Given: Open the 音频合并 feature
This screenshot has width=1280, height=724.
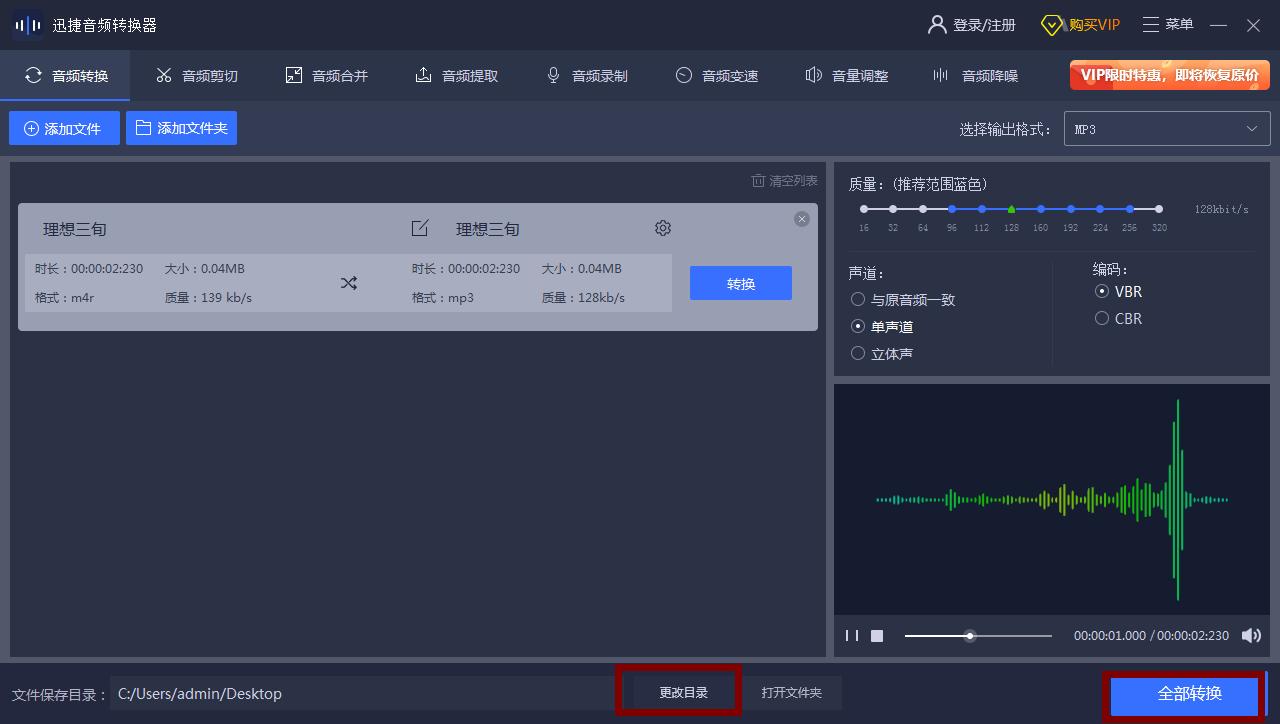Looking at the screenshot, I should (326, 74).
